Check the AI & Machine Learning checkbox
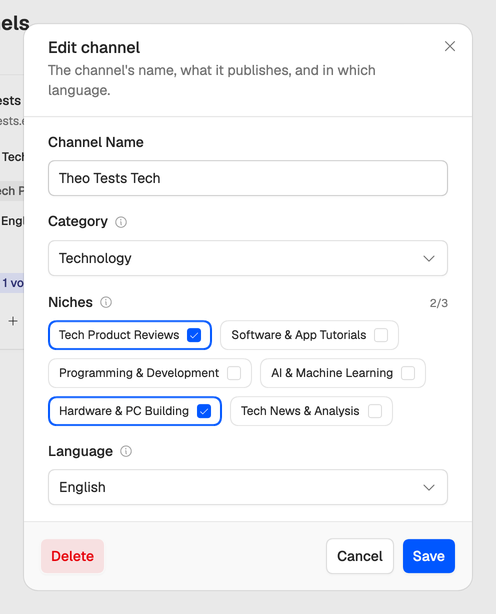This screenshot has height=614, width=496. pos(408,373)
